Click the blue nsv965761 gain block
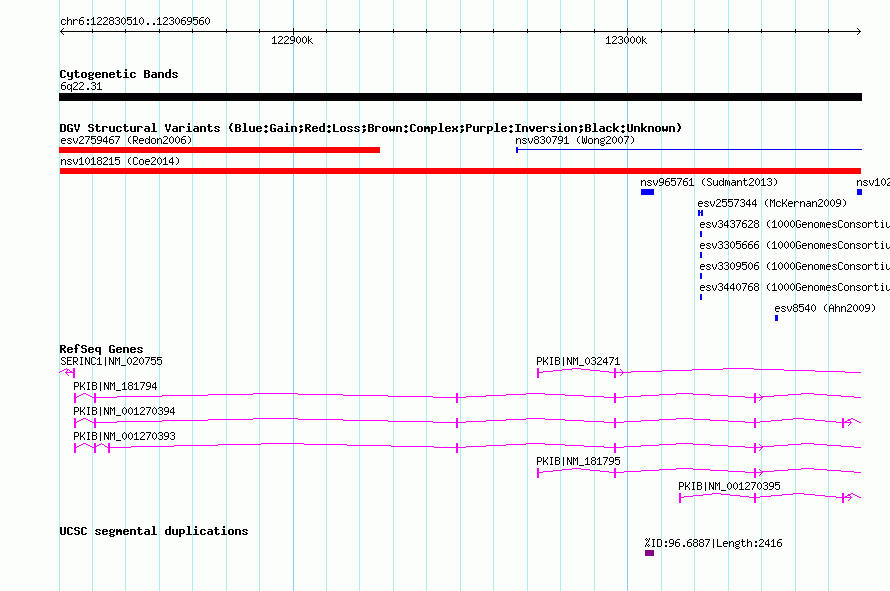This screenshot has height=591, width=890. click(647, 192)
